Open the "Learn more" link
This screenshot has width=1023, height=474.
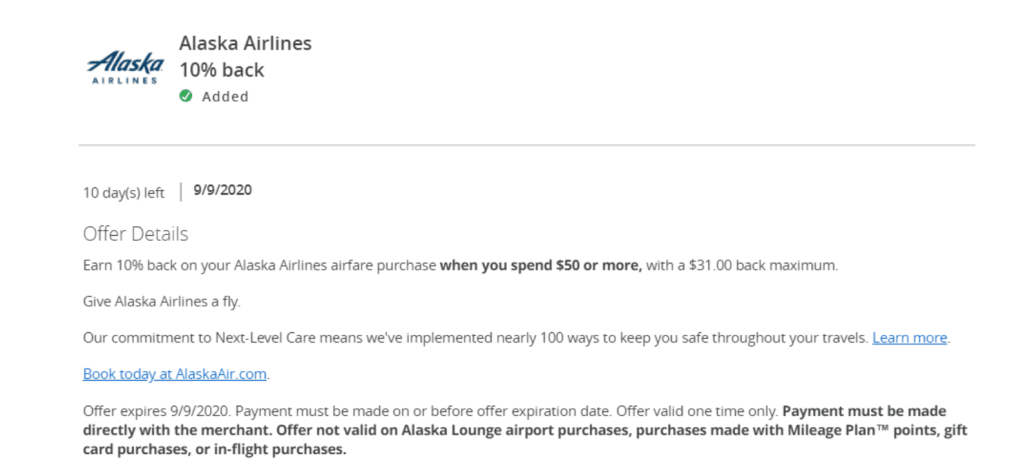pyautogui.click(x=909, y=338)
